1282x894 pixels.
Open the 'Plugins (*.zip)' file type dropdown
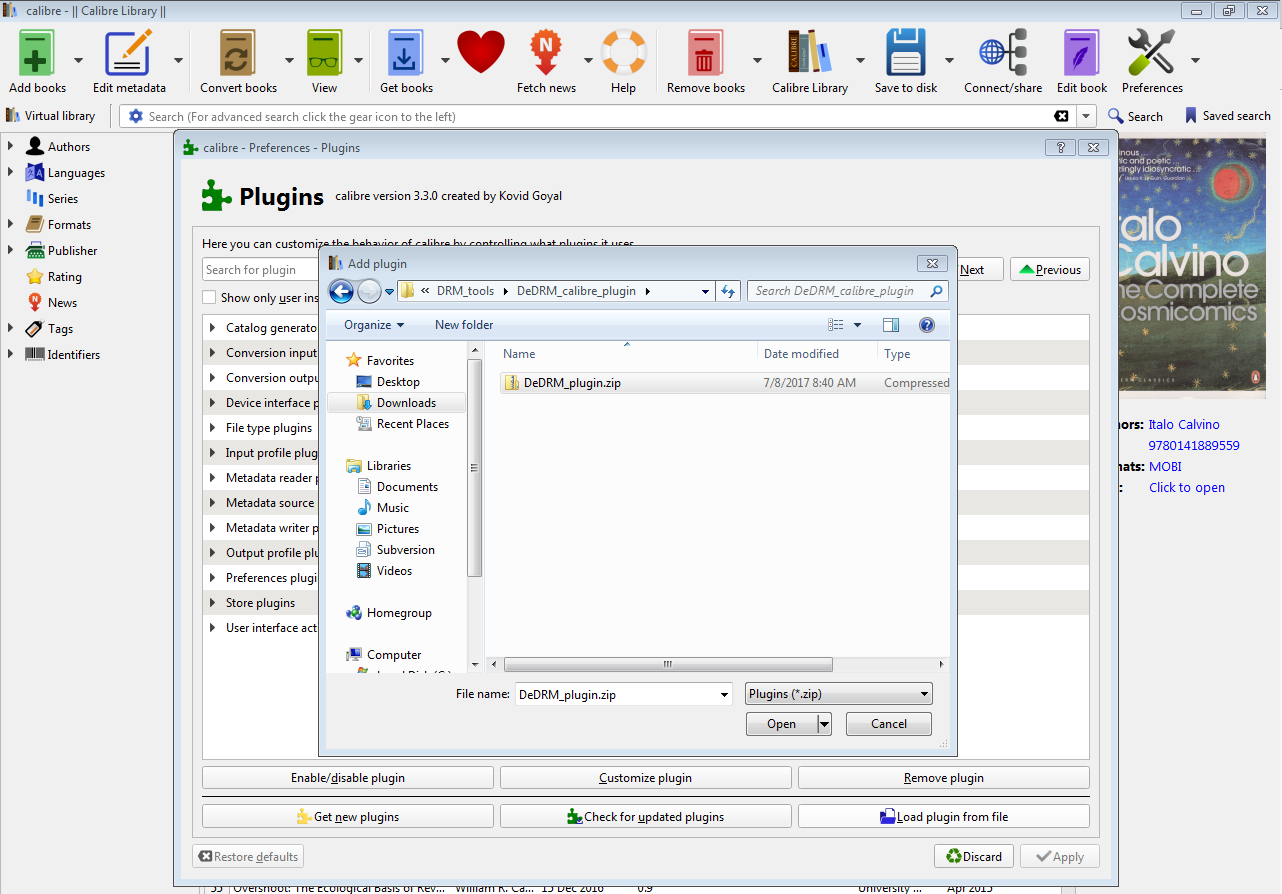point(838,693)
